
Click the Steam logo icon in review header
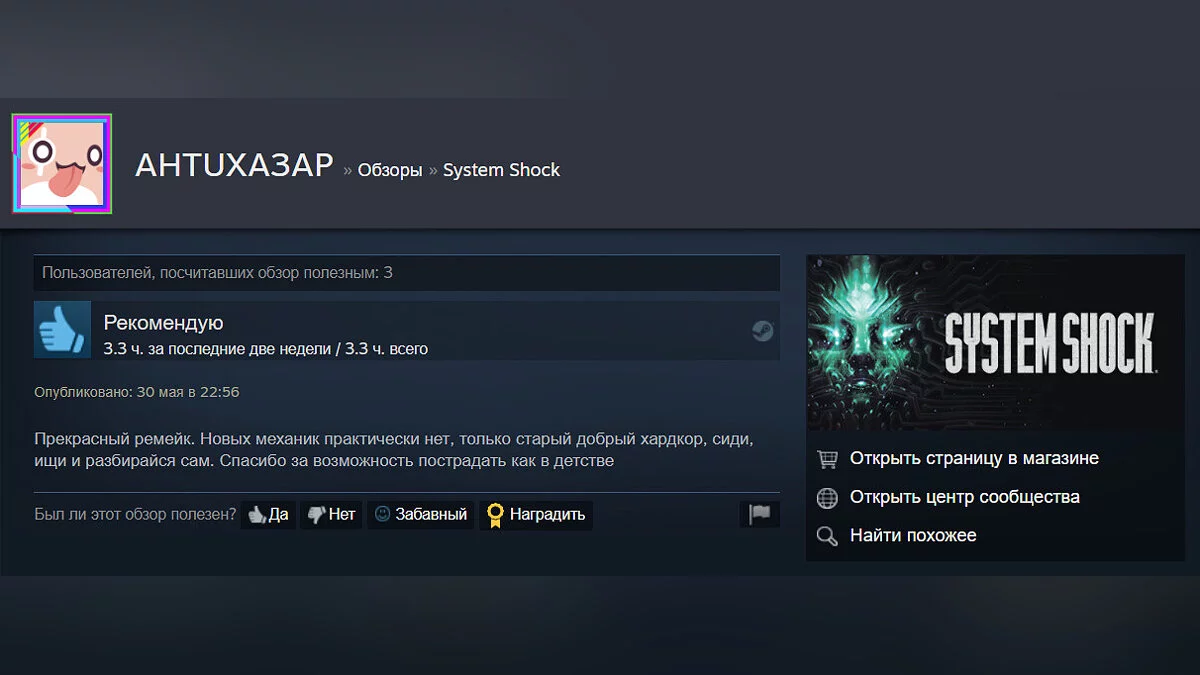[763, 331]
